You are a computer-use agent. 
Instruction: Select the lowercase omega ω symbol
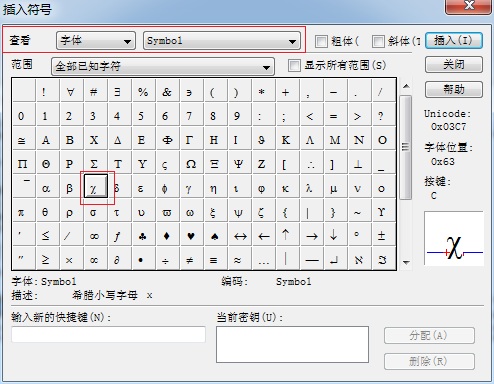190,212
